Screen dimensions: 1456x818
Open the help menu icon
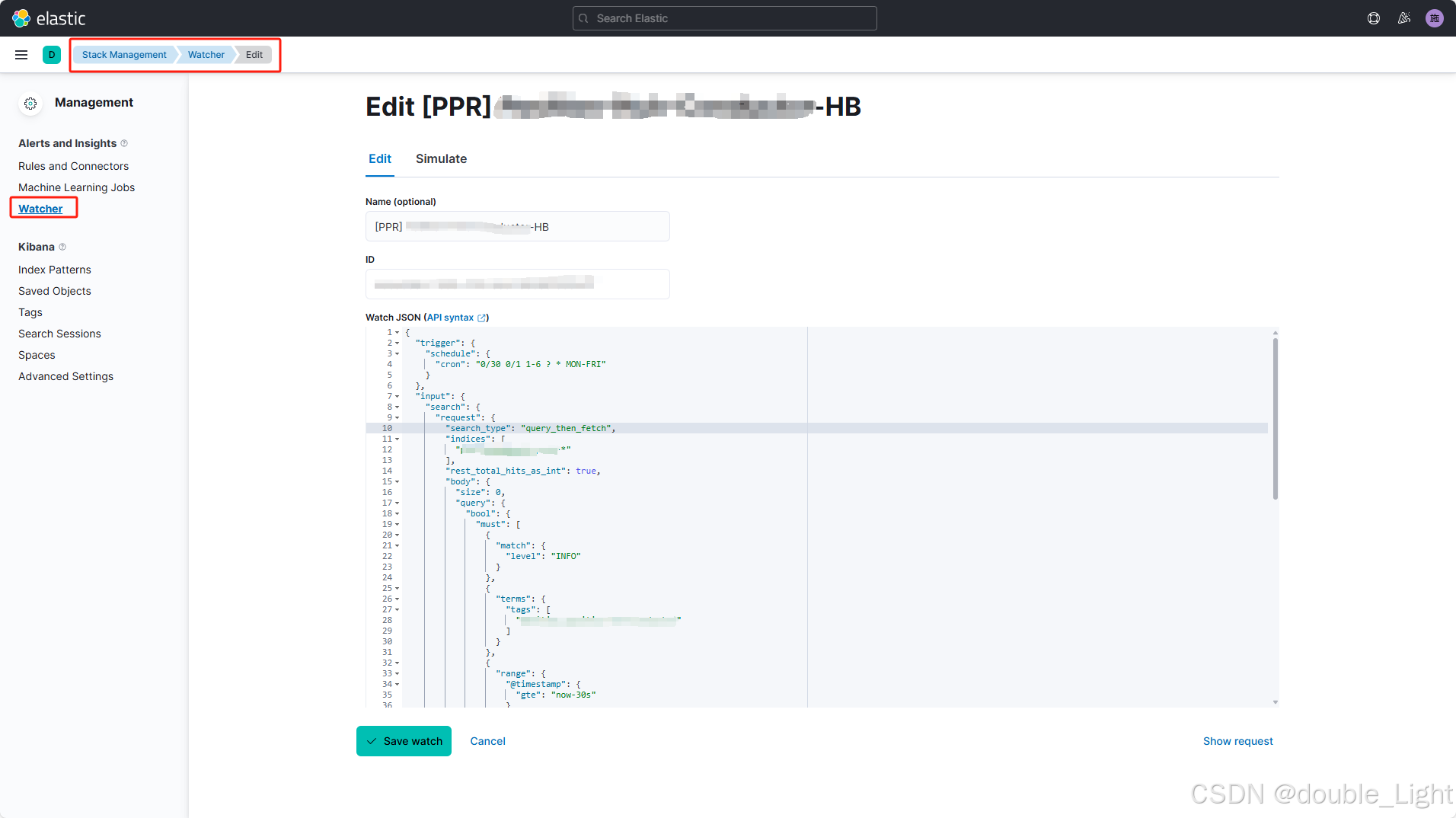[1374, 18]
